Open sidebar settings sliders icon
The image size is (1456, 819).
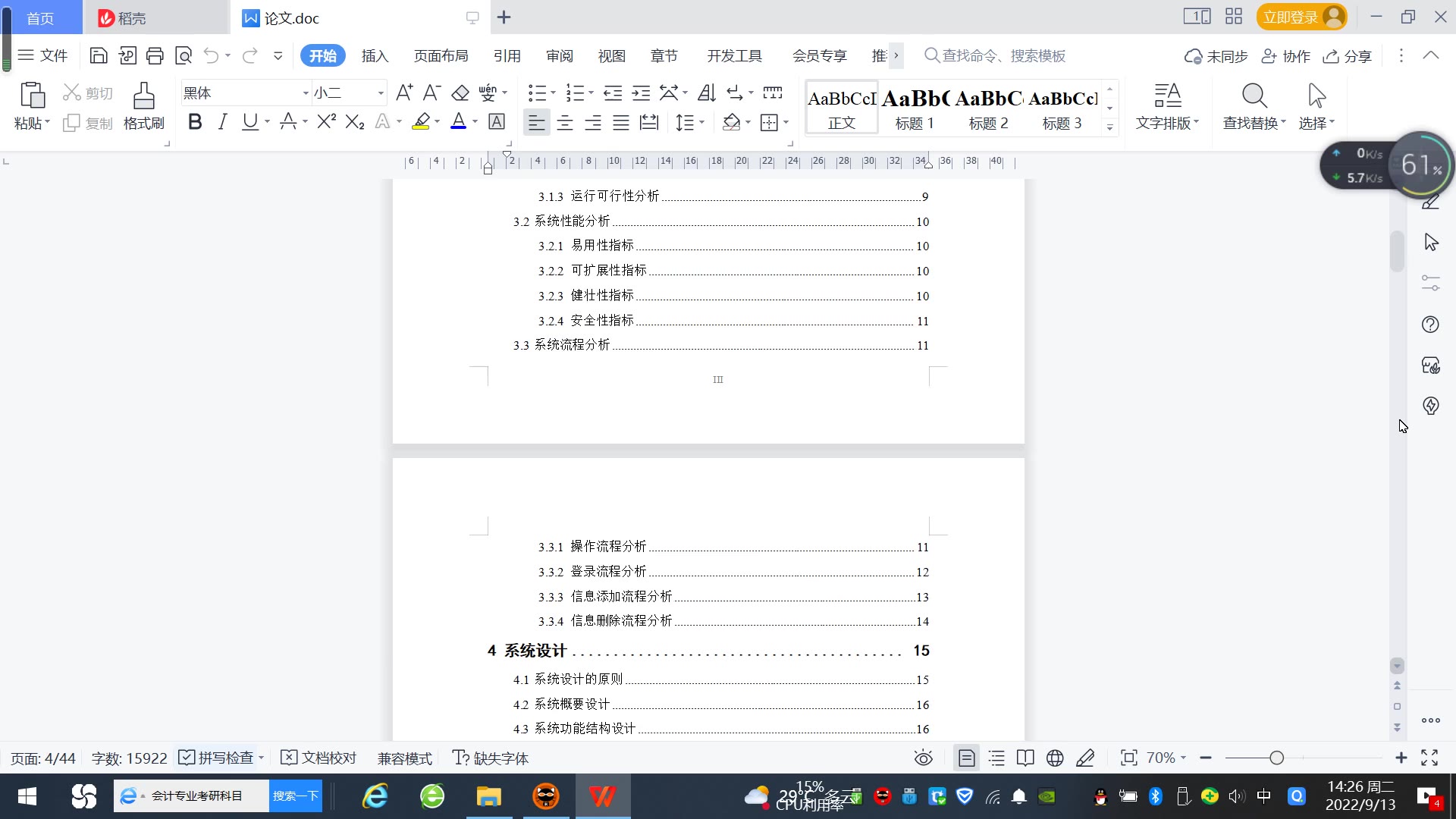click(1430, 283)
